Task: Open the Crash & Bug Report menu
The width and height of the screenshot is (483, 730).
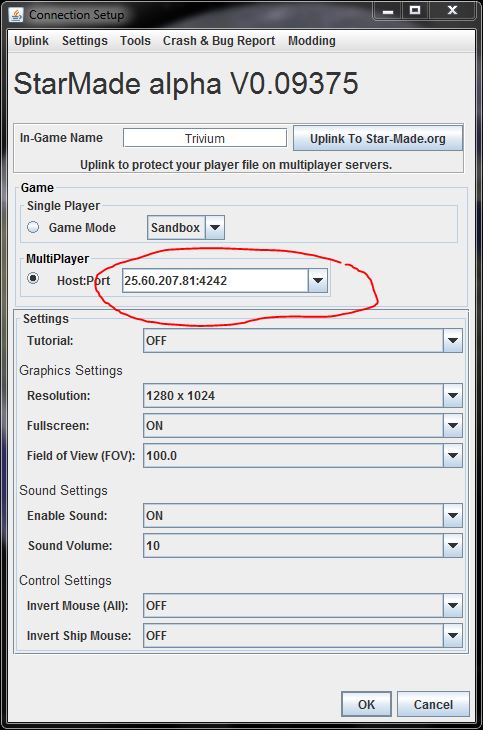Action: point(219,41)
